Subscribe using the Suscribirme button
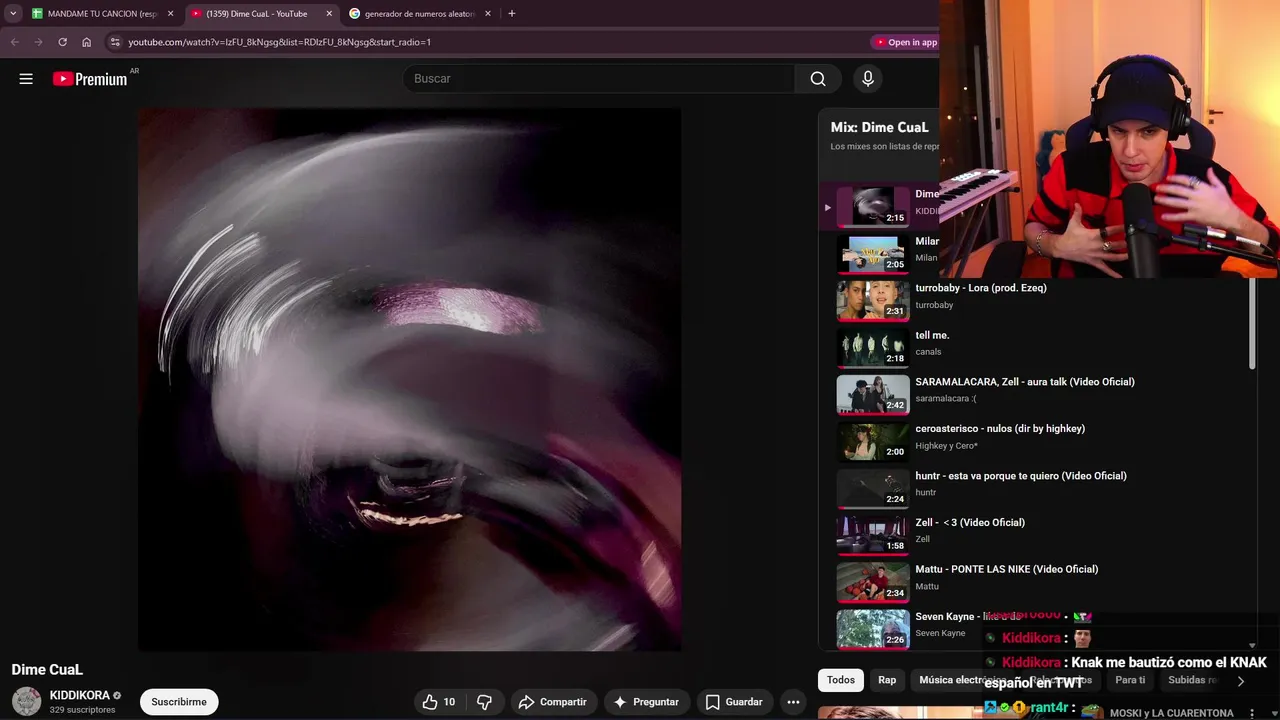1280x720 pixels. tap(179, 702)
